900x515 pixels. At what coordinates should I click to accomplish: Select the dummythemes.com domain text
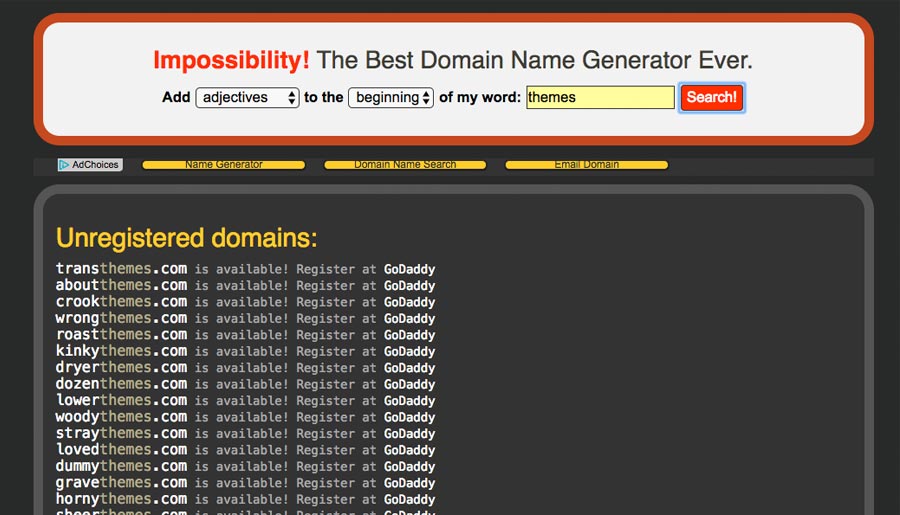[x=121, y=466]
